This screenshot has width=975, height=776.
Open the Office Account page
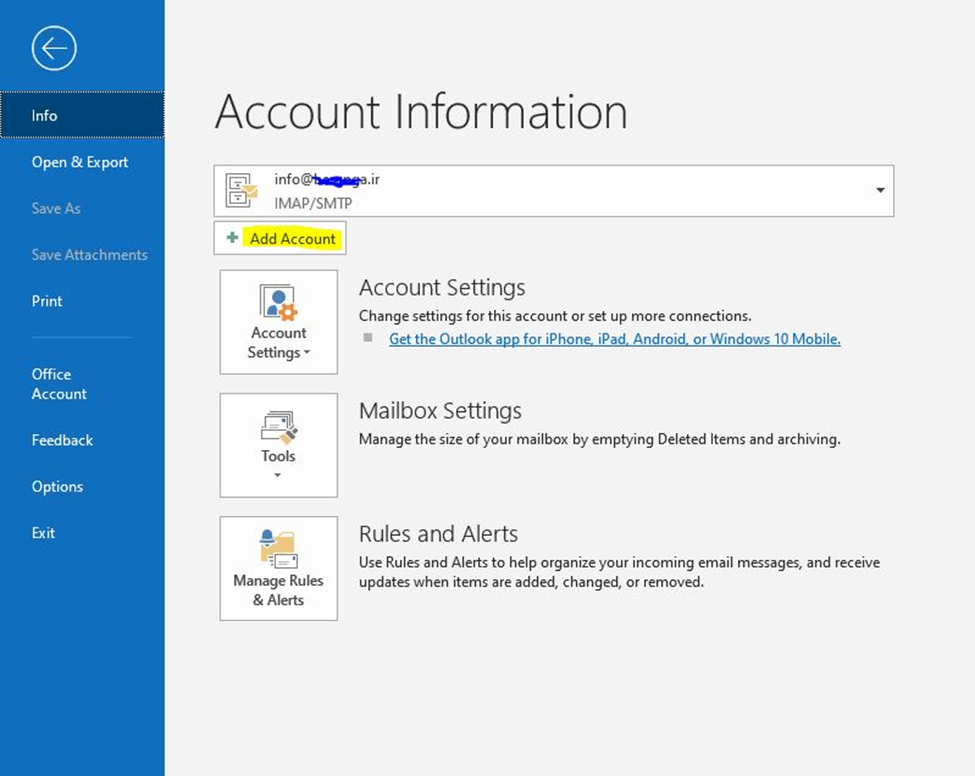coord(59,384)
